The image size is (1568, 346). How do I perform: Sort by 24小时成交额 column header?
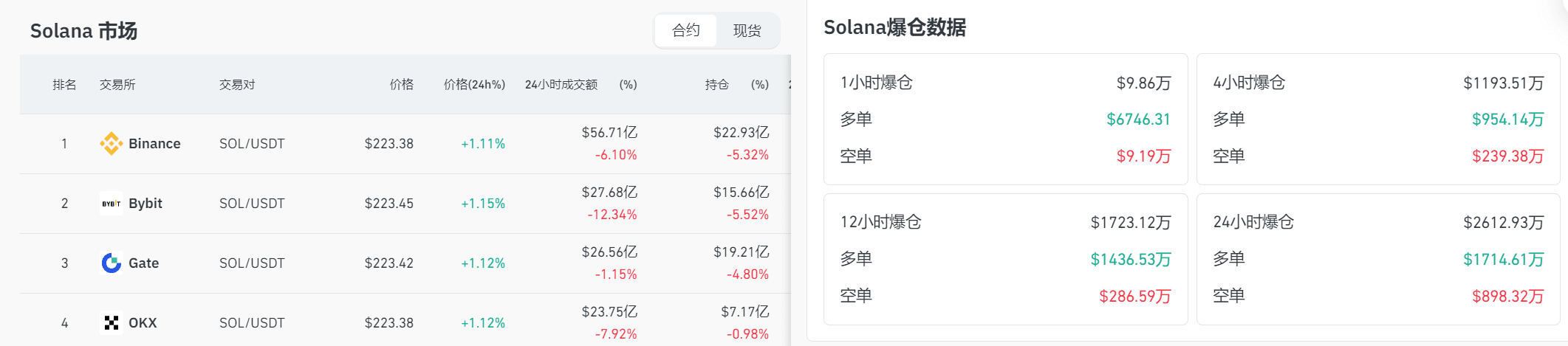click(x=561, y=84)
